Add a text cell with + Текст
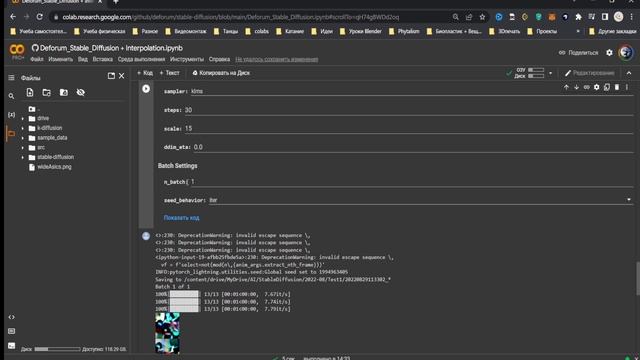Image resolution: width=640 pixels, height=360 pixels. pyautogui.click(x=169, y=73)
